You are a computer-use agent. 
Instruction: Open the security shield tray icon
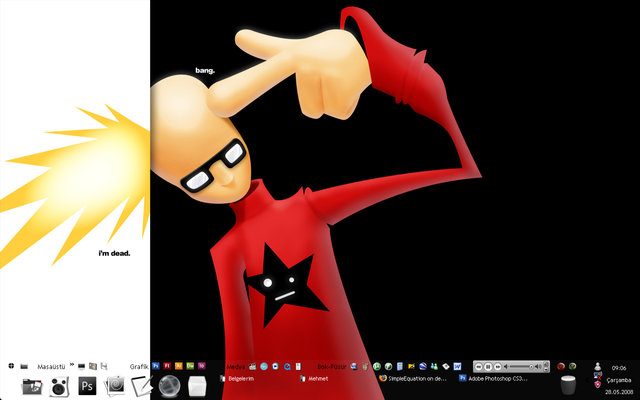[x=597, y=384]
